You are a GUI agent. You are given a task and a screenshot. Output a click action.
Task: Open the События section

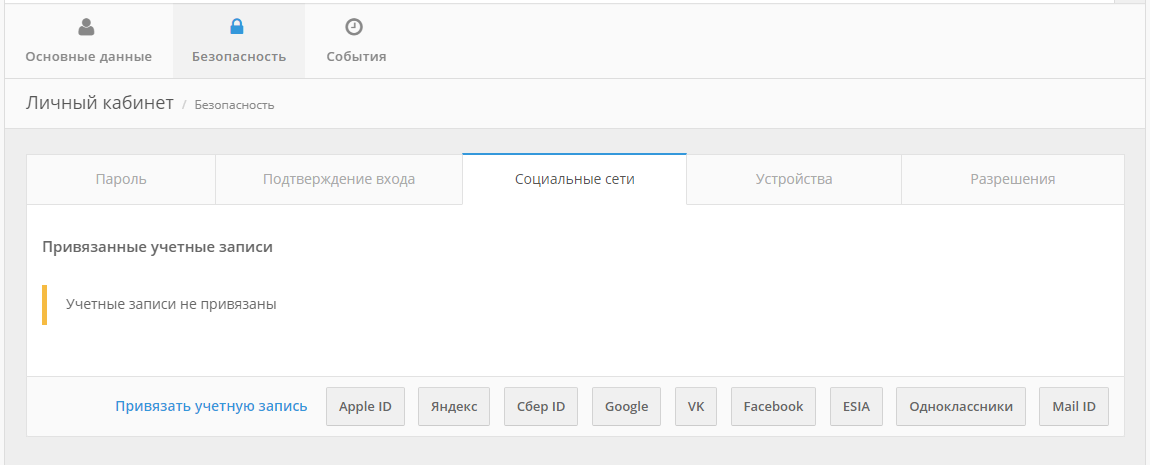pyautogui.click(x=356, y=56)
